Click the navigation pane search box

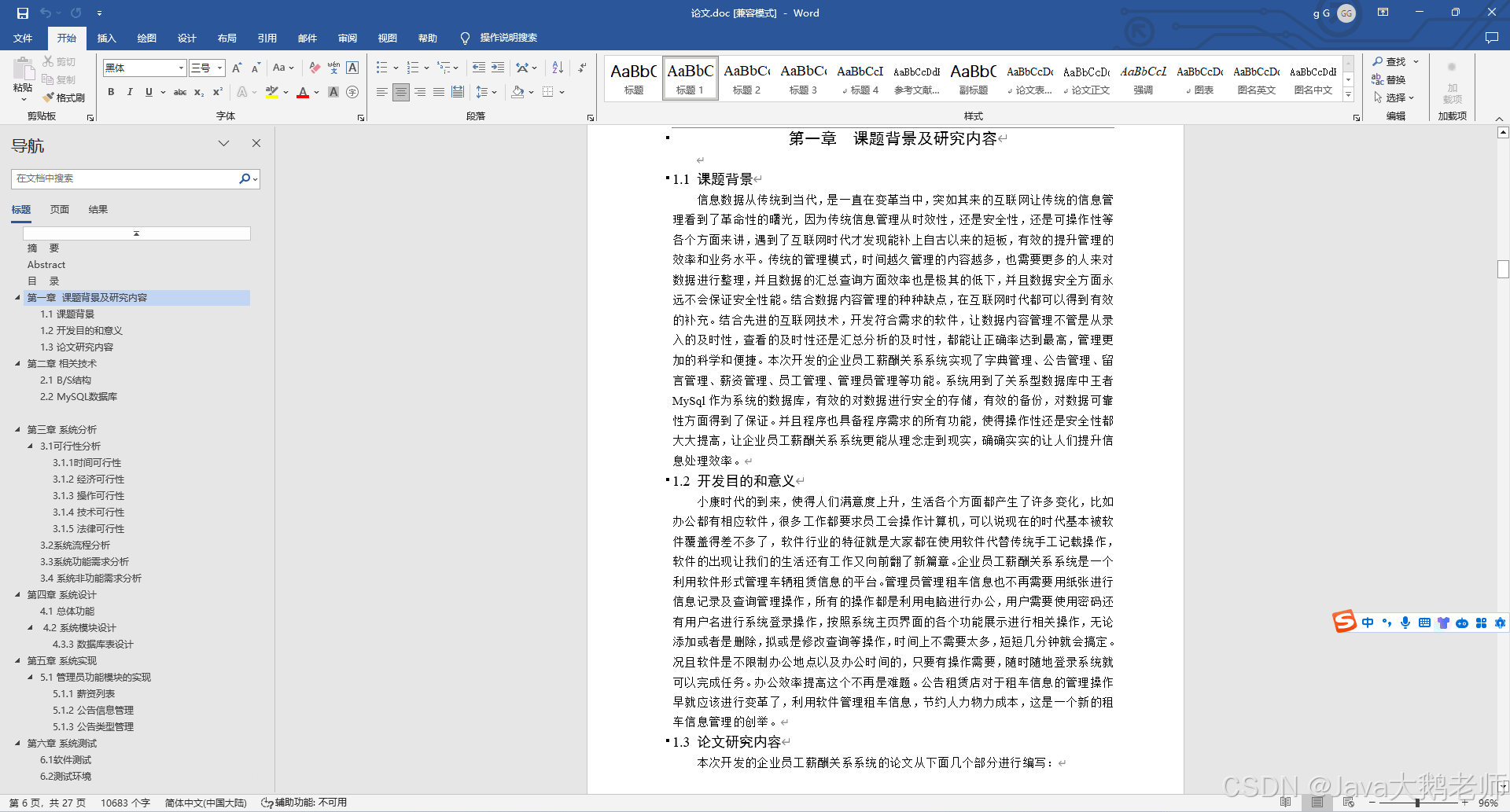(x=126, y=178)
